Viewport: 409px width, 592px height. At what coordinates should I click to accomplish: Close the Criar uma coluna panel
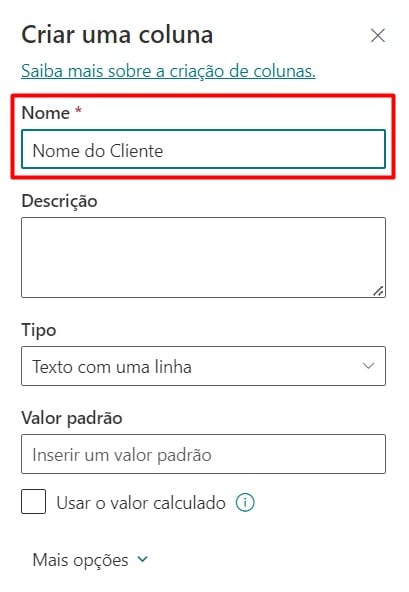tap(378, 36)
